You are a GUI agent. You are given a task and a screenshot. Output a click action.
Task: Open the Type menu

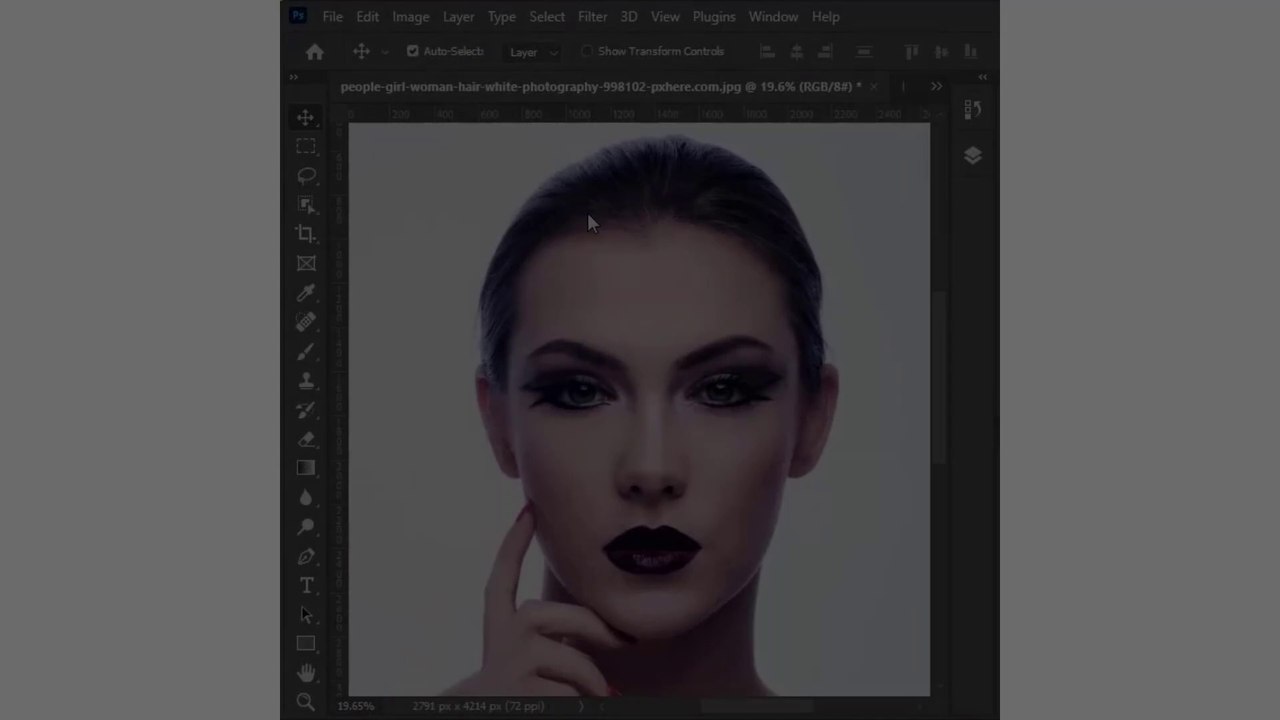(502, 16)
